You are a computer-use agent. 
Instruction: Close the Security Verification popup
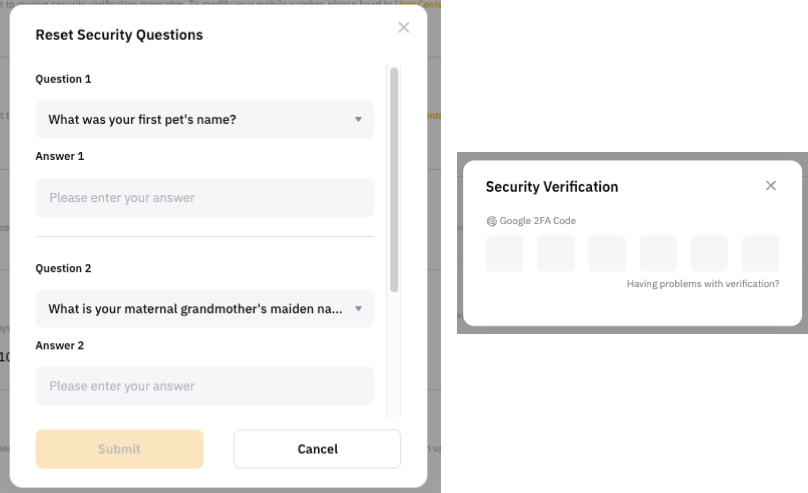click(771, 186)
